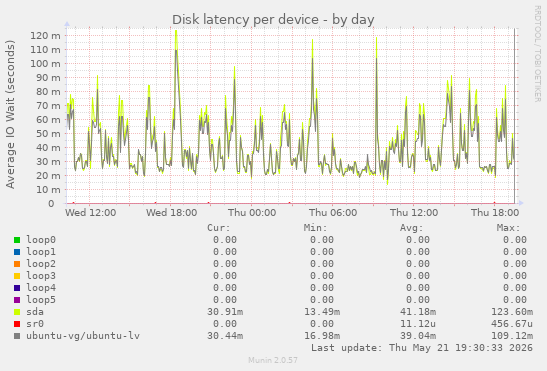
Task: Select the loop5 legend label
Action: 41,300
